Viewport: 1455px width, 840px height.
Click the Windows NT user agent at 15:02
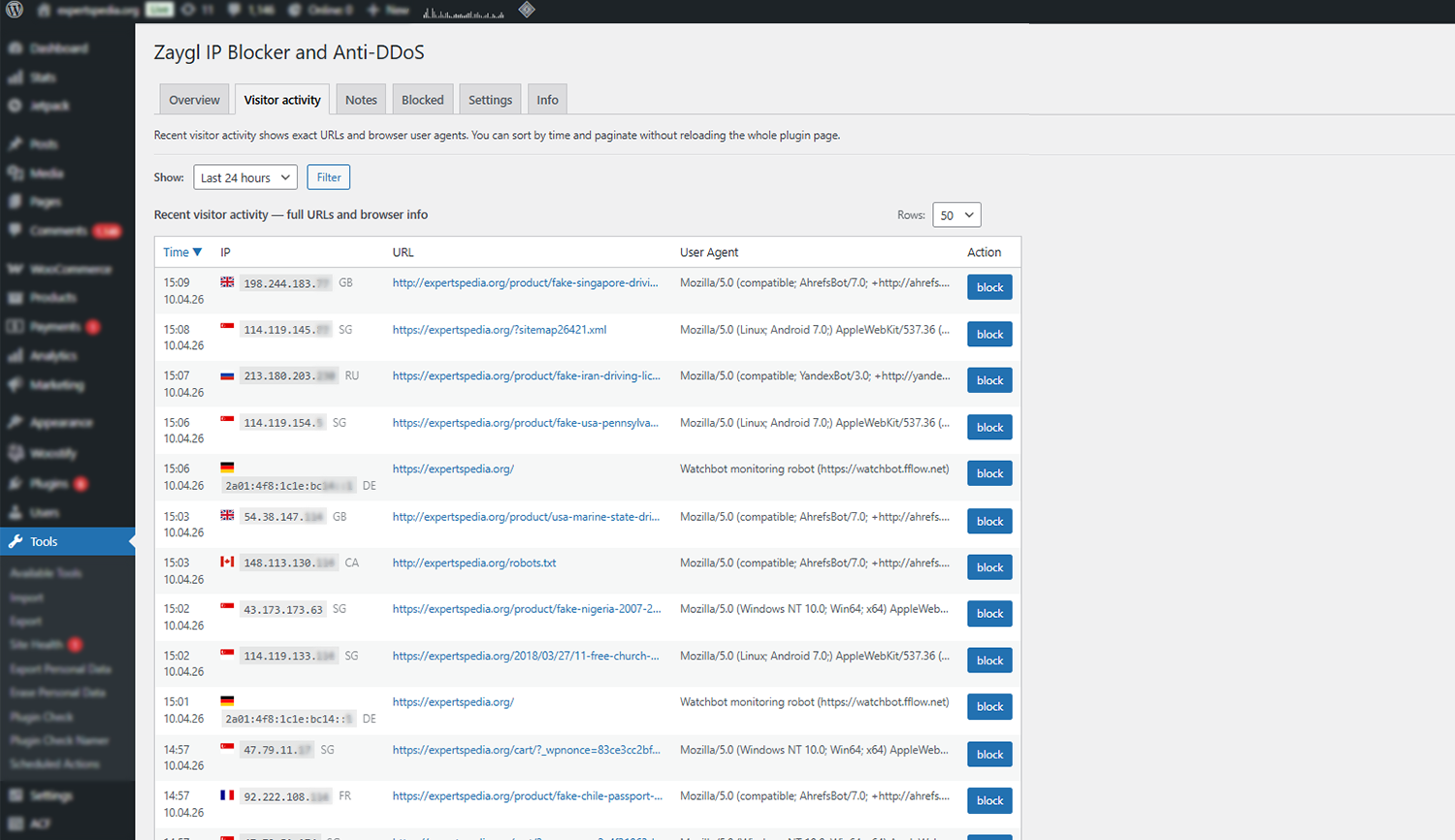[814, 609]
